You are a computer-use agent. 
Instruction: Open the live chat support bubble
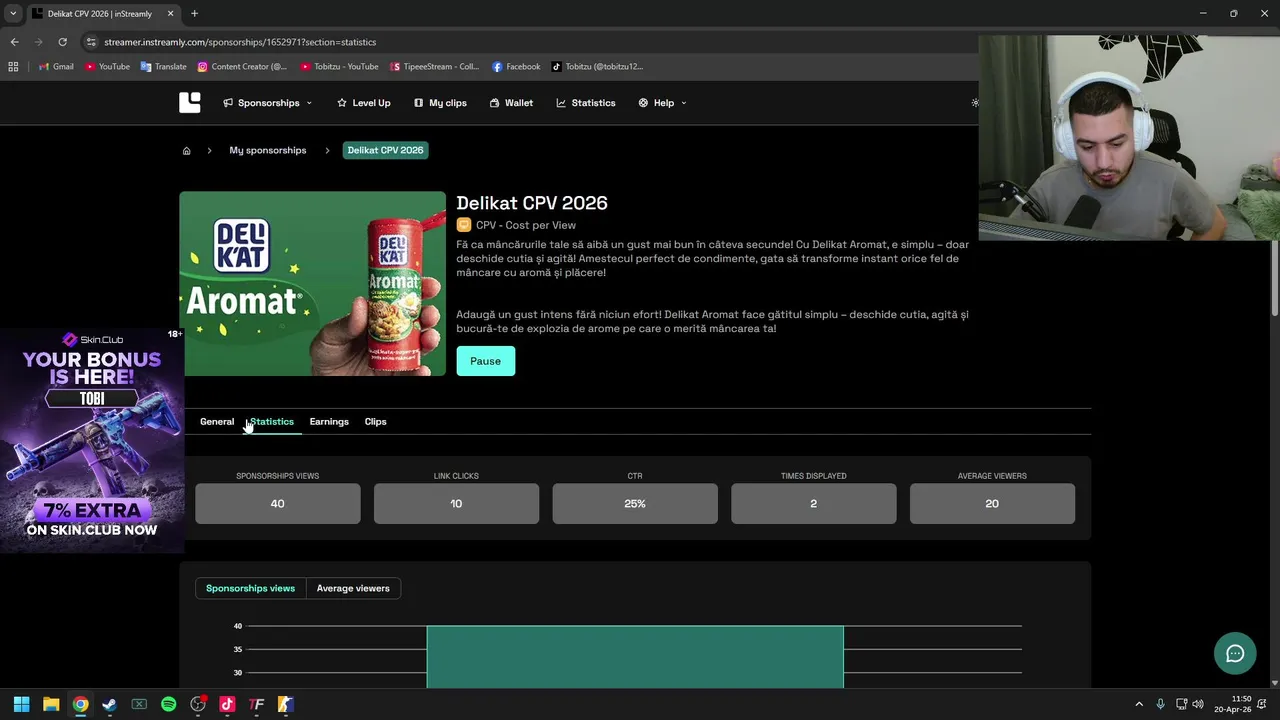pyautogui.click(x=1235, y=654)
